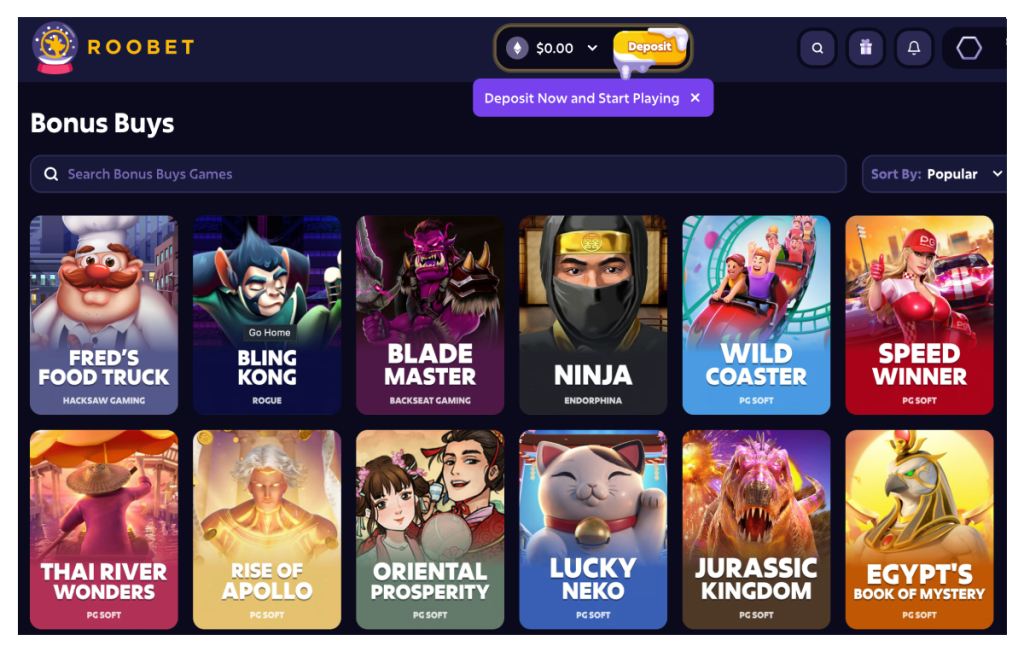Open the search magnifier icon in header
Image resolution: width=1024 pixels, height=652 pixels.
[x=817, y=48]
